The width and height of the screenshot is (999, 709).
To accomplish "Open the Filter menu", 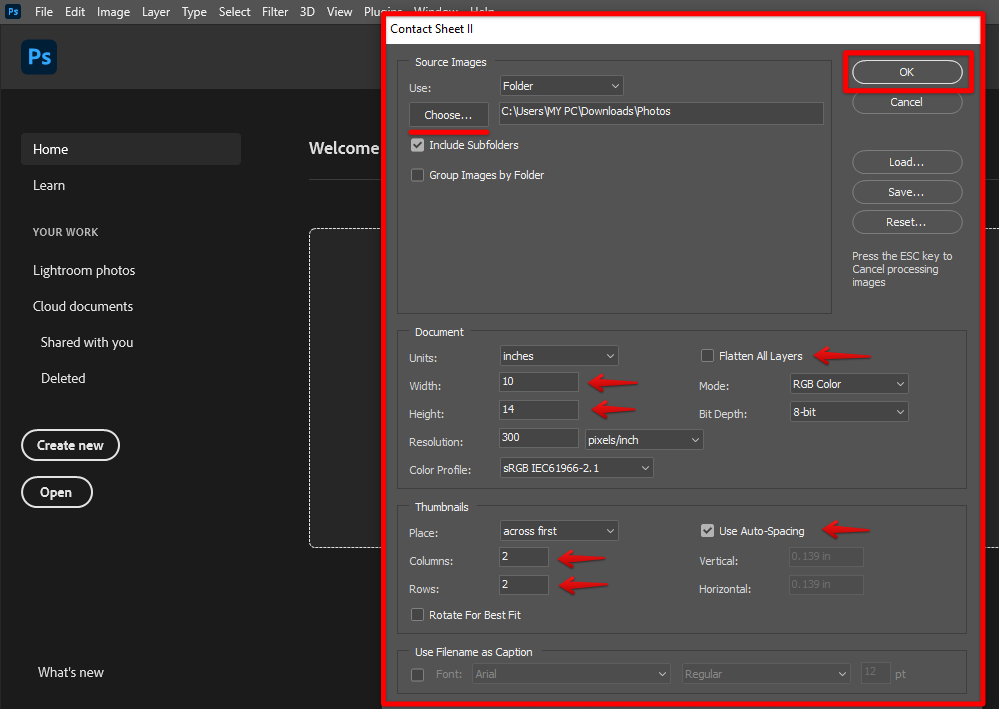I will pos(274,12).
